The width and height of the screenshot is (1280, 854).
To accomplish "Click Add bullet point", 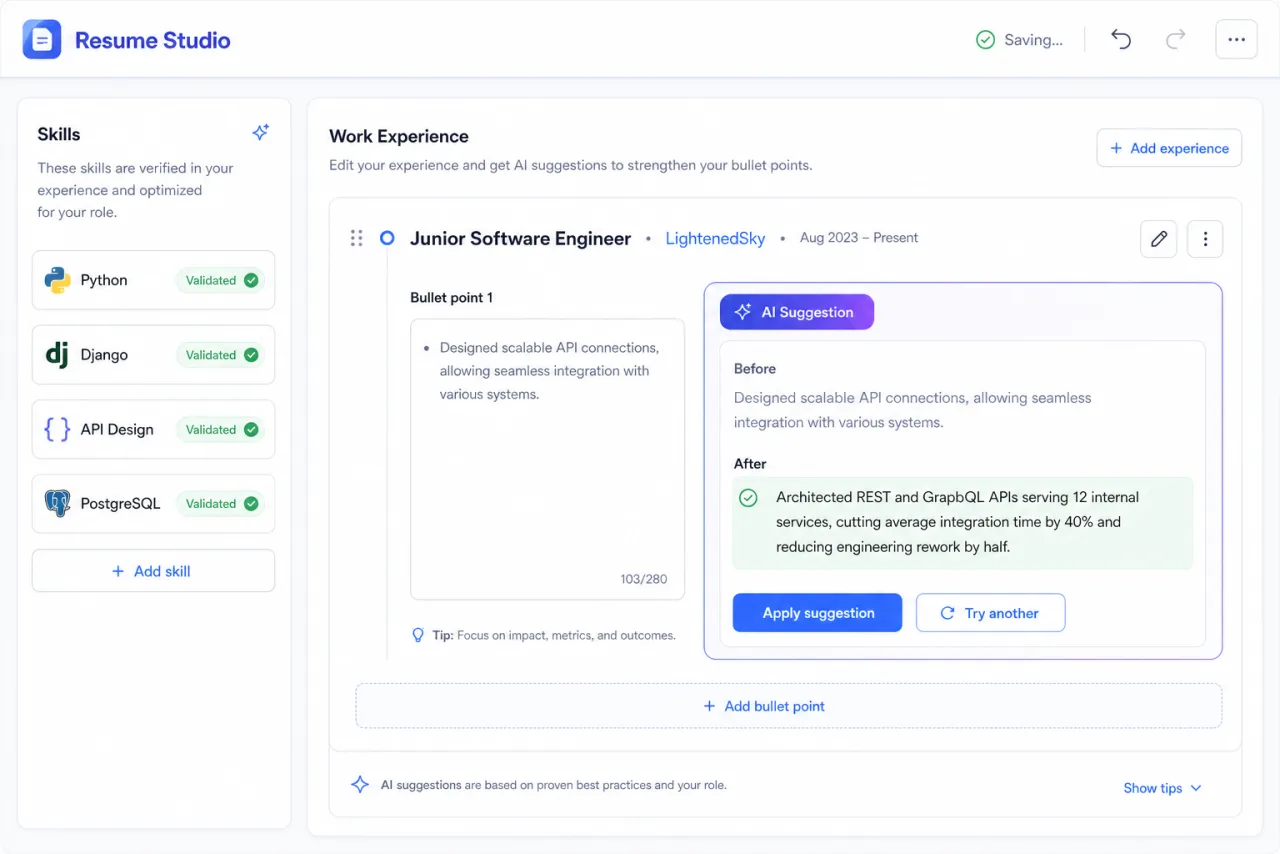I will click(789, 706).
